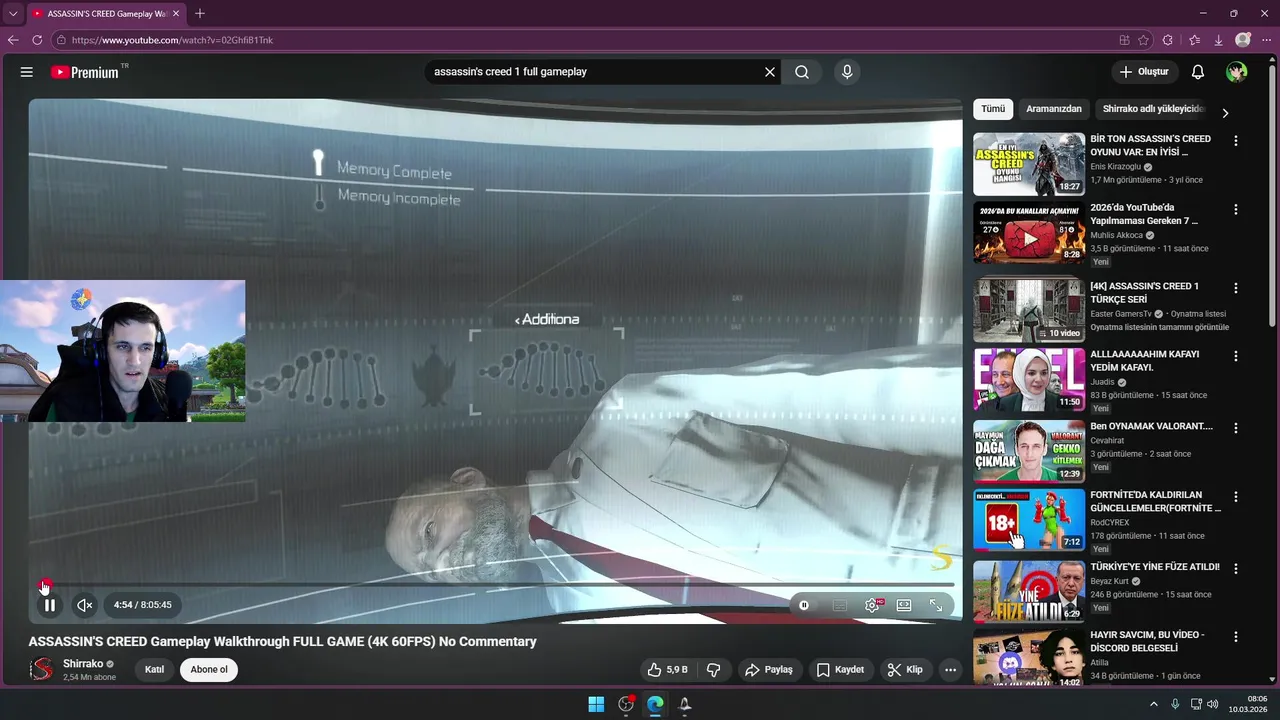Open more actions three-dot menu under video
1280x720 pixels.
(x=951, y=670)
